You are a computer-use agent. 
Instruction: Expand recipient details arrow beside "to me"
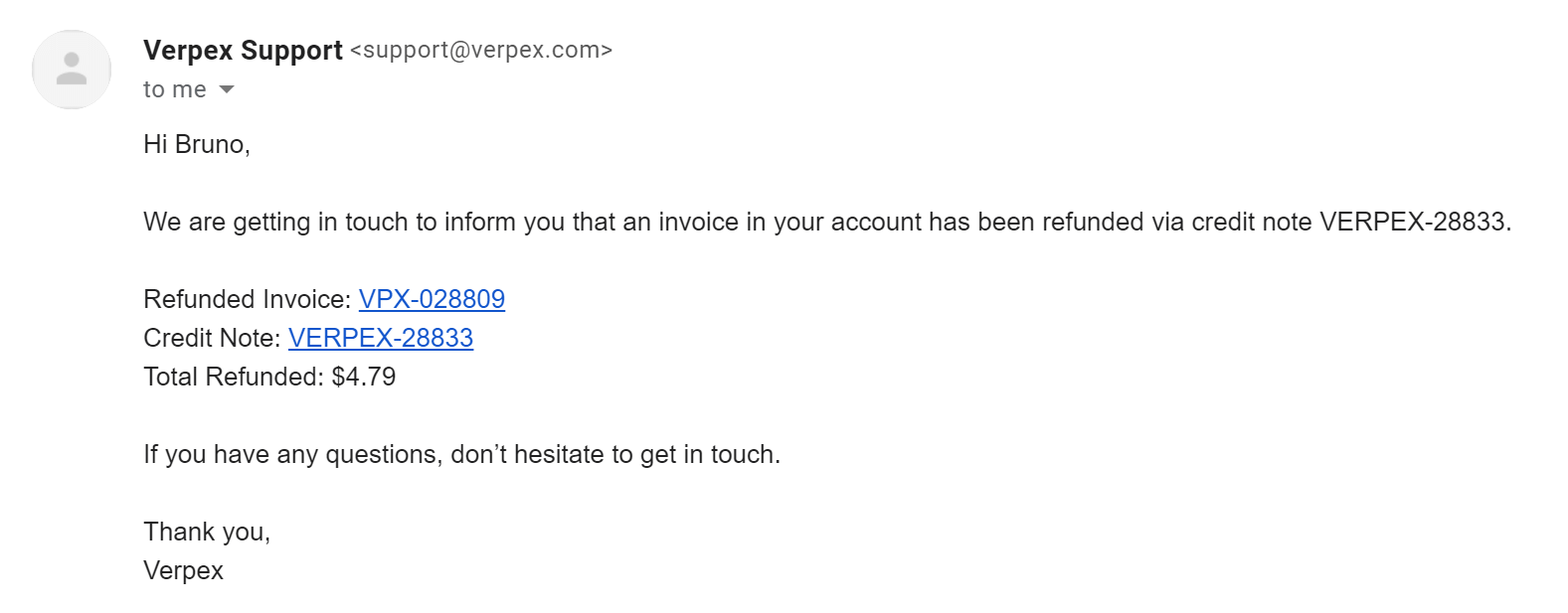click(227, 89)
